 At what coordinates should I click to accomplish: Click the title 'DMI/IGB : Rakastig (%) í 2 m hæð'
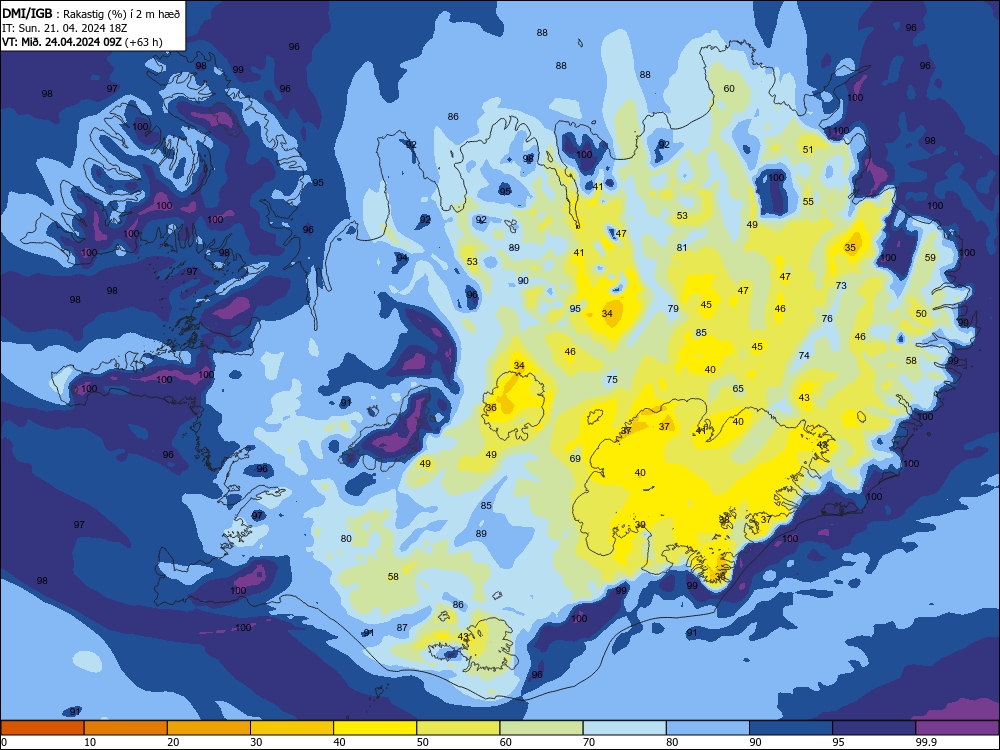click(91, 13)
